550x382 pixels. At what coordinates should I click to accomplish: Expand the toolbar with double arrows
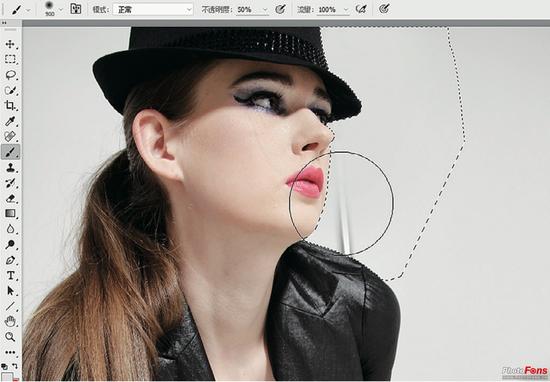click(x=4, y=23)
